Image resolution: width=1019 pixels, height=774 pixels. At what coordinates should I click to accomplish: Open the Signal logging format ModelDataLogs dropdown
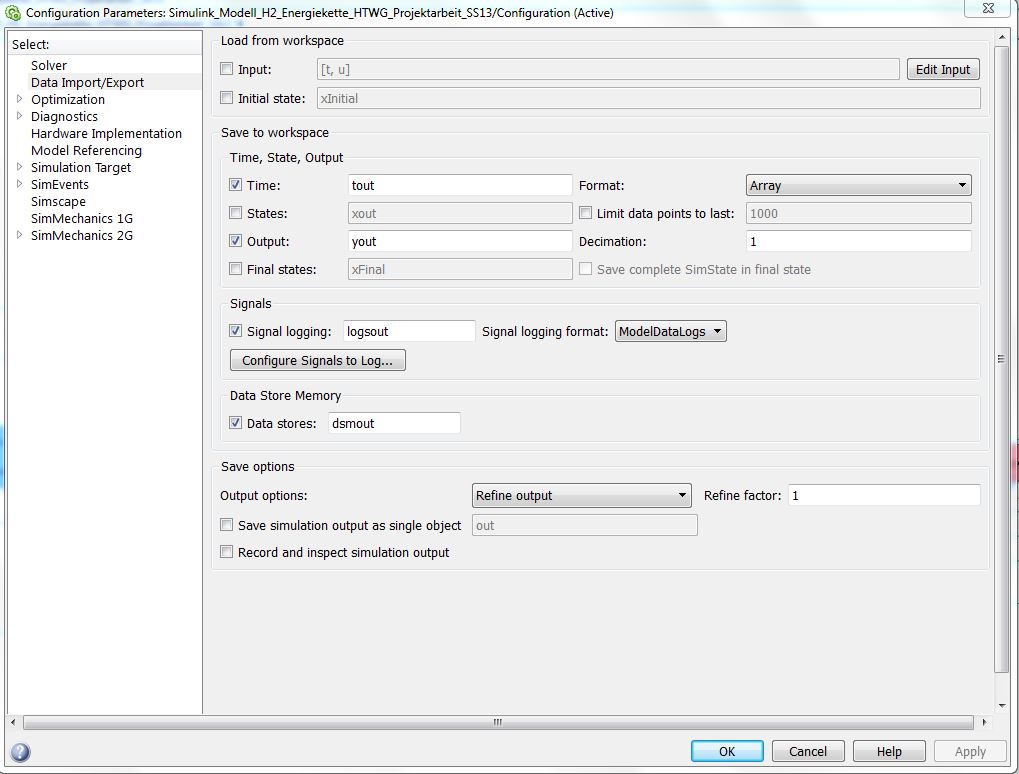tap(670, 332)
